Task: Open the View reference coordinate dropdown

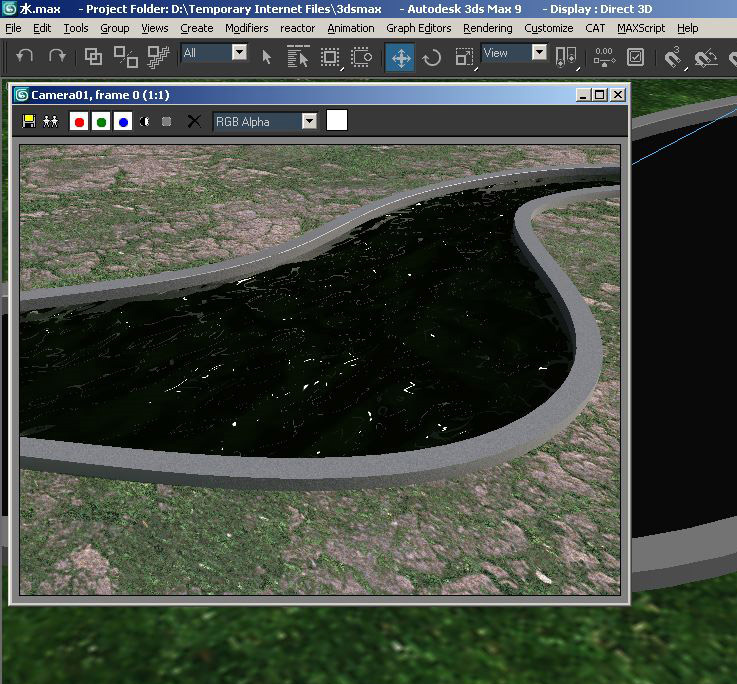Action: click(x=539, y=53)
